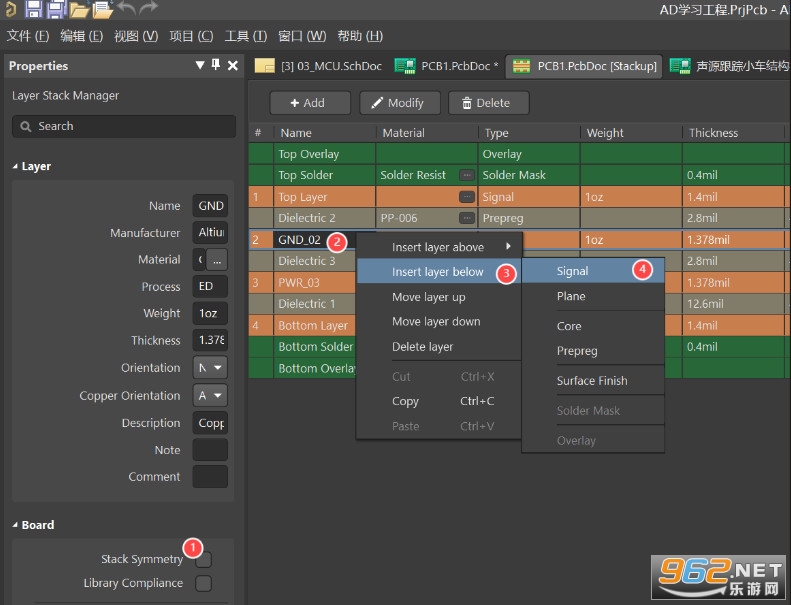This screenshot has height=605, width=791.
Task: Click ellipsis in Top Layer material cell
Action: [467, 197]
